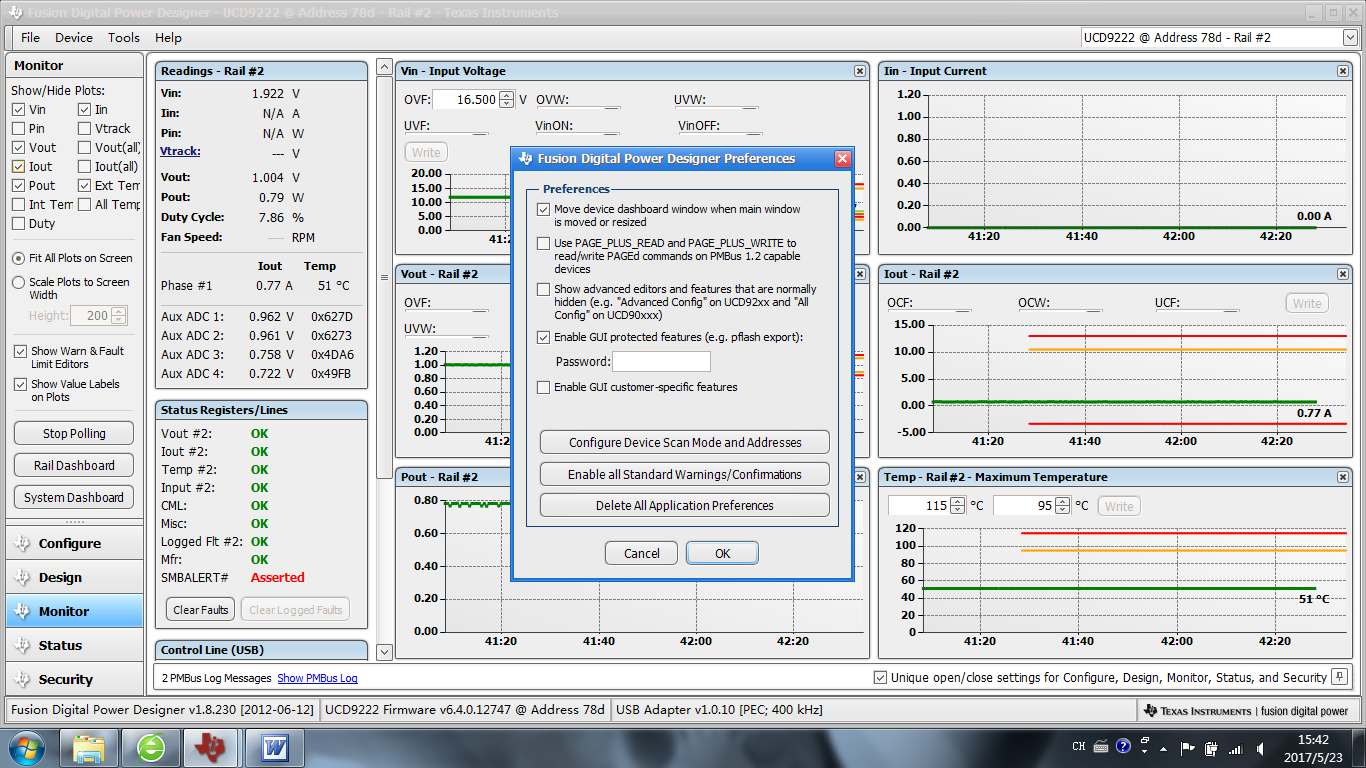The height and width of the screenshot is (768, 1366).
Task: Open the device rail selector dropdown
Action: pos(1349,37)
